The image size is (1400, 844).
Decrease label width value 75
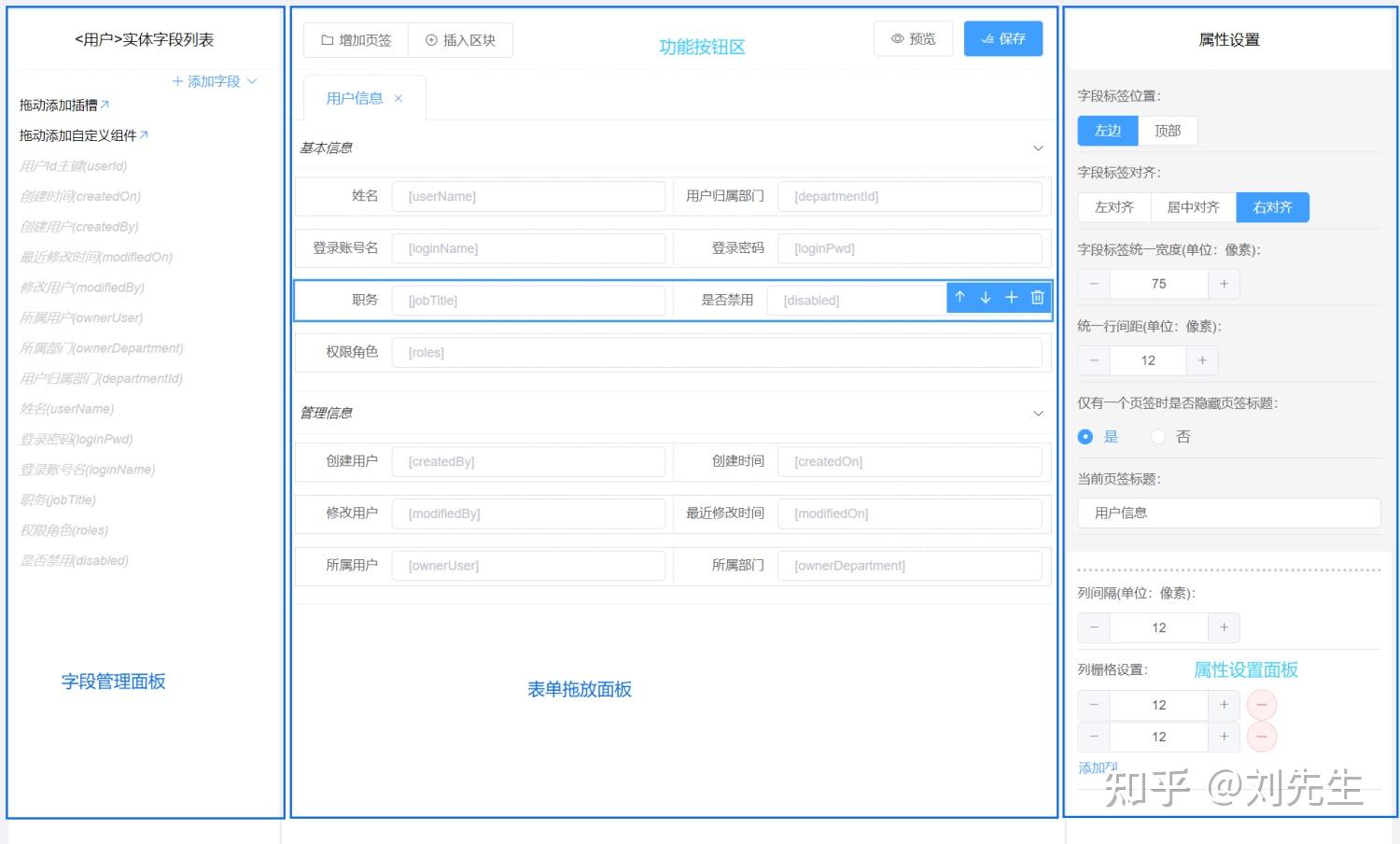coord(1094,284)
